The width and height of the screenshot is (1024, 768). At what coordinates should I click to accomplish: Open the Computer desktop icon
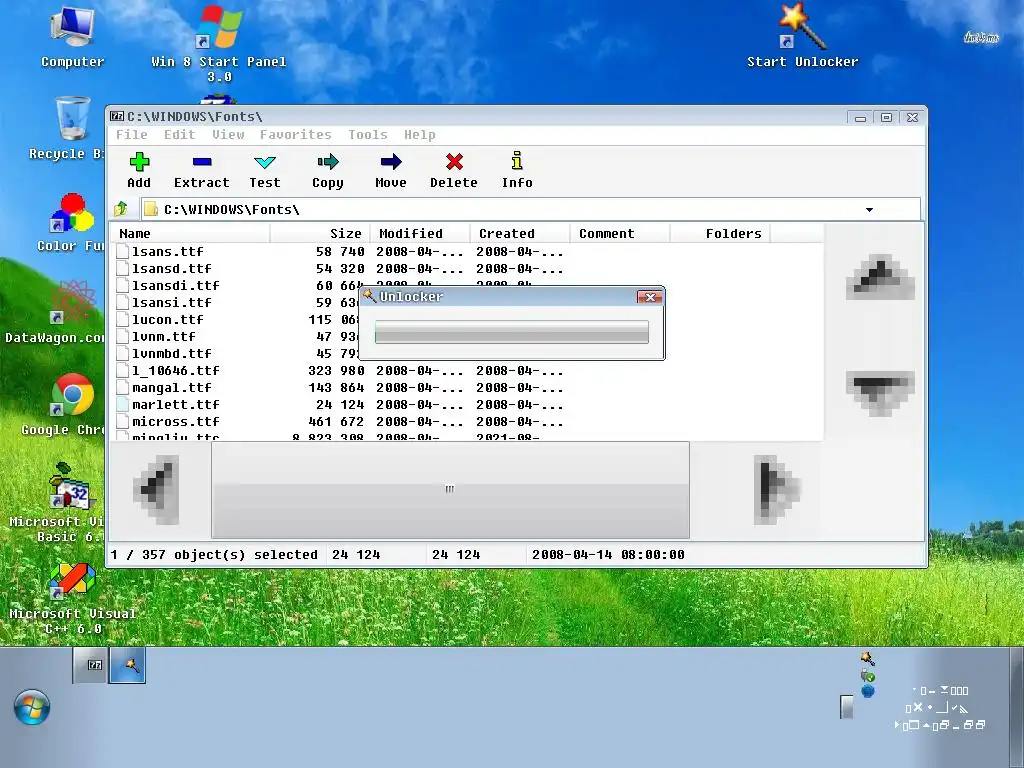(72, 36)
